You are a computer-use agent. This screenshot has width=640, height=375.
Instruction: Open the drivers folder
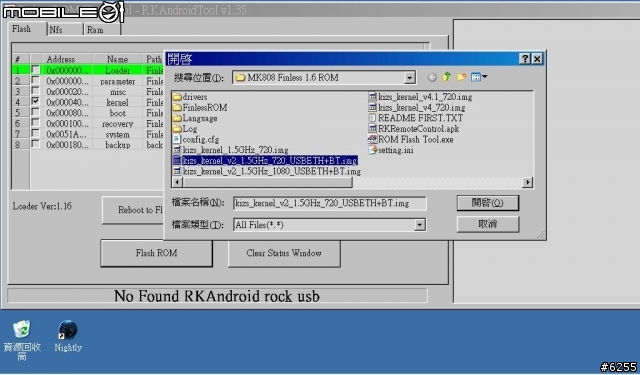coord(190,97)
